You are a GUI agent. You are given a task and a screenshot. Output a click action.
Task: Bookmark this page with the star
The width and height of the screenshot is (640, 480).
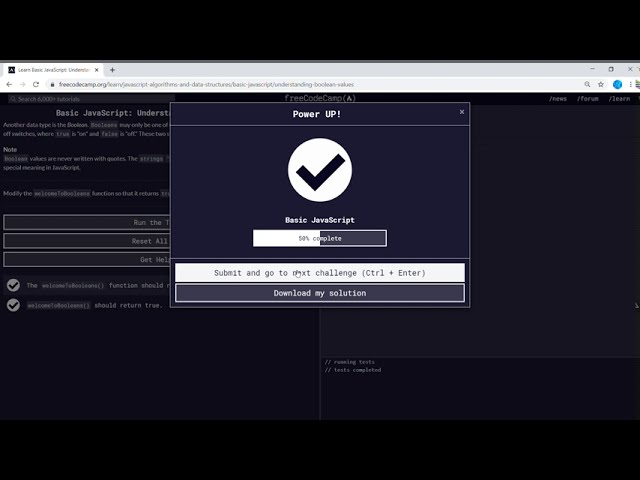pyautogui.click(x=601, y=84)
